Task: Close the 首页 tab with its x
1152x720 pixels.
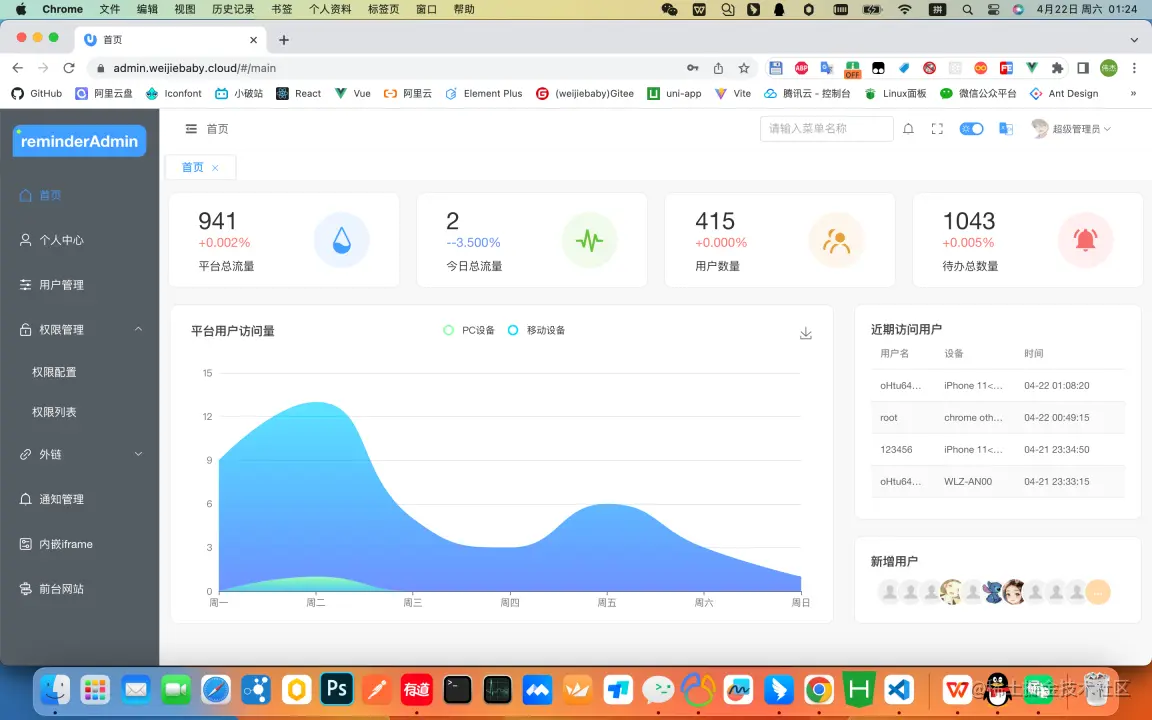Action: click(x=215, y=168)
